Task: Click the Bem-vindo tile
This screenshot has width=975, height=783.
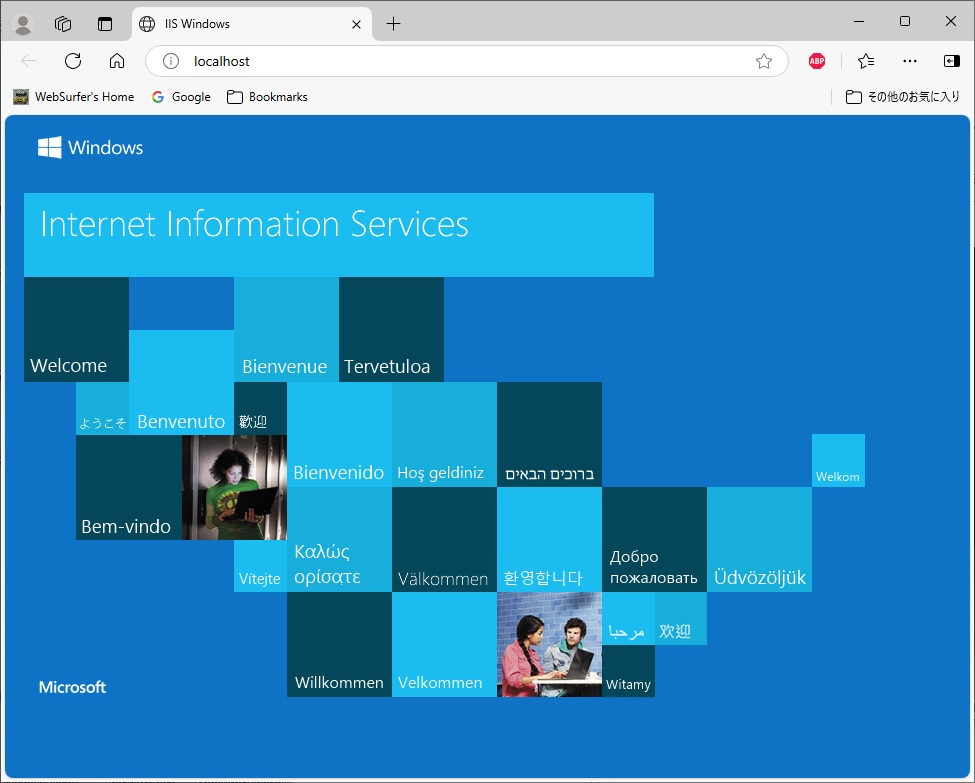Action: pos(129,488)
